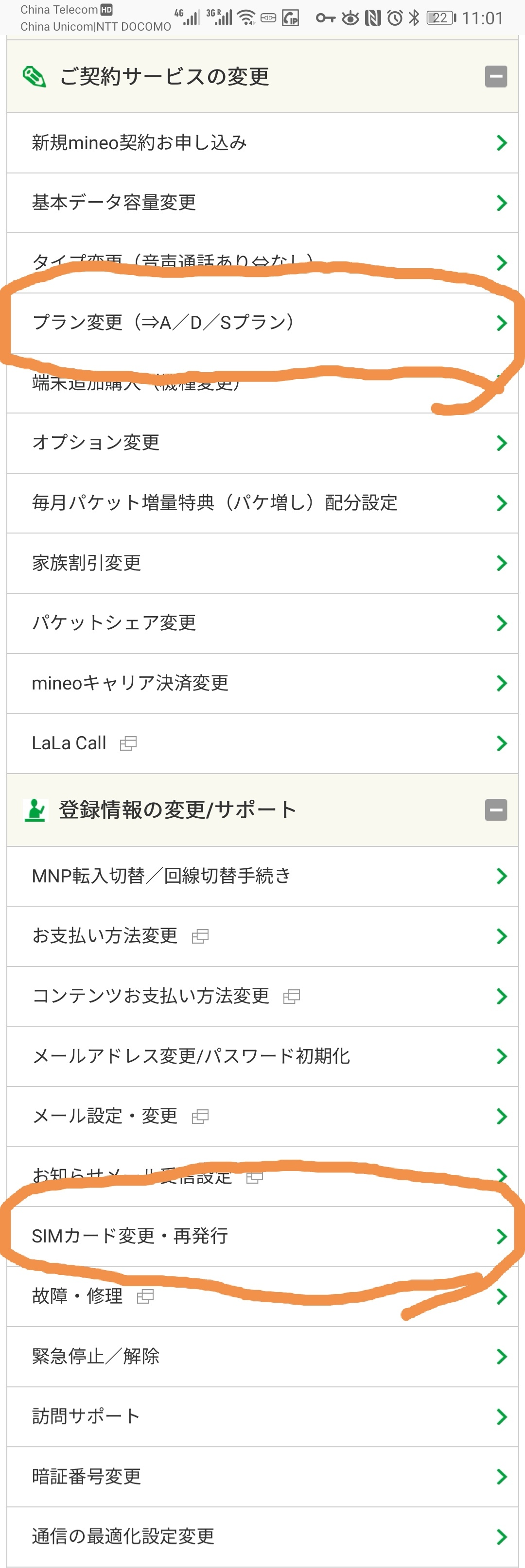The image size is (525, 1568).
Task: Collapse the 登録情報の変更/サポート section
Action: click(496, 810)
